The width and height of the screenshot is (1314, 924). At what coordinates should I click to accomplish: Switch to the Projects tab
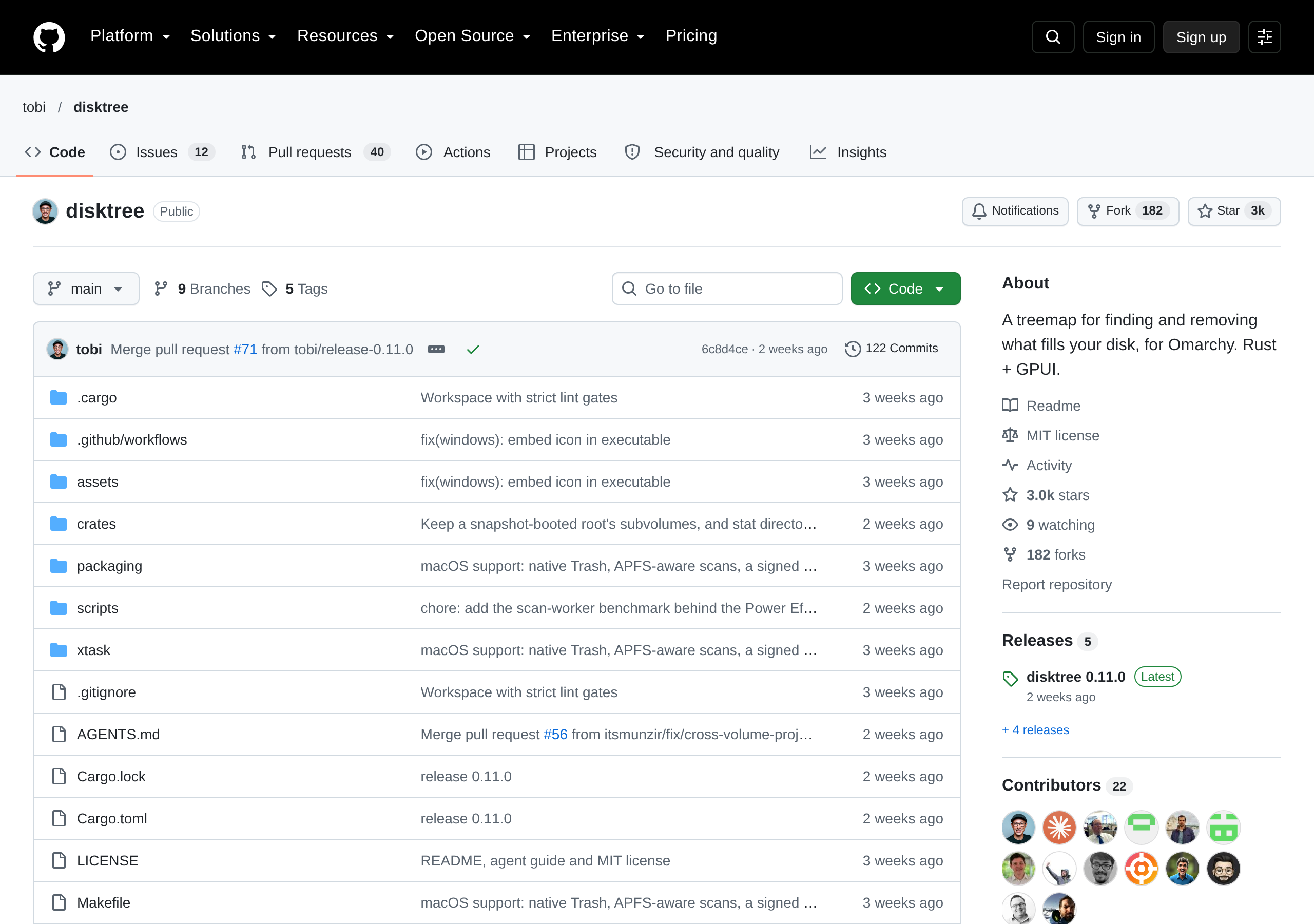[557, 152]
